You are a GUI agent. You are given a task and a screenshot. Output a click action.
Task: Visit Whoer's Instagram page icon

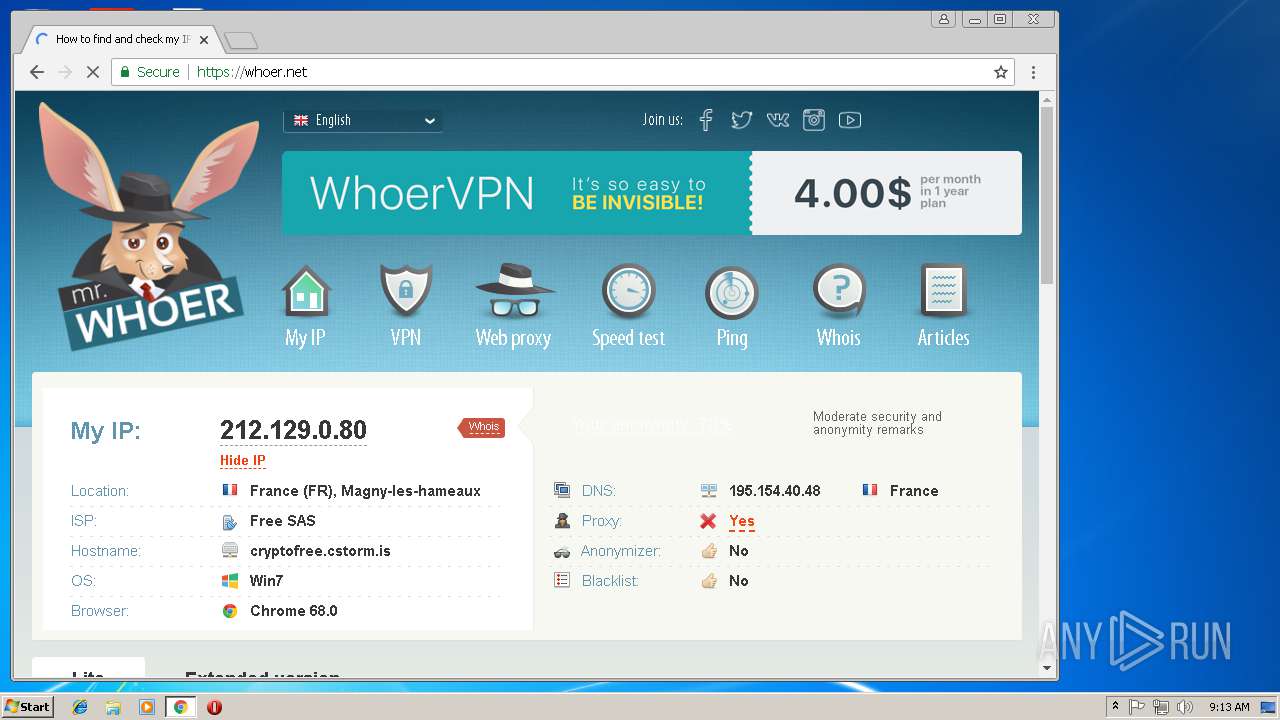click(x=814, y=120)
